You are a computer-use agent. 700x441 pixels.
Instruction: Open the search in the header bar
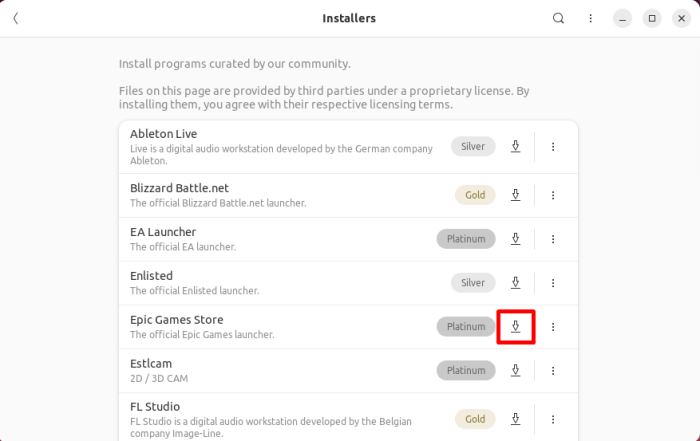tap(559, 18)
